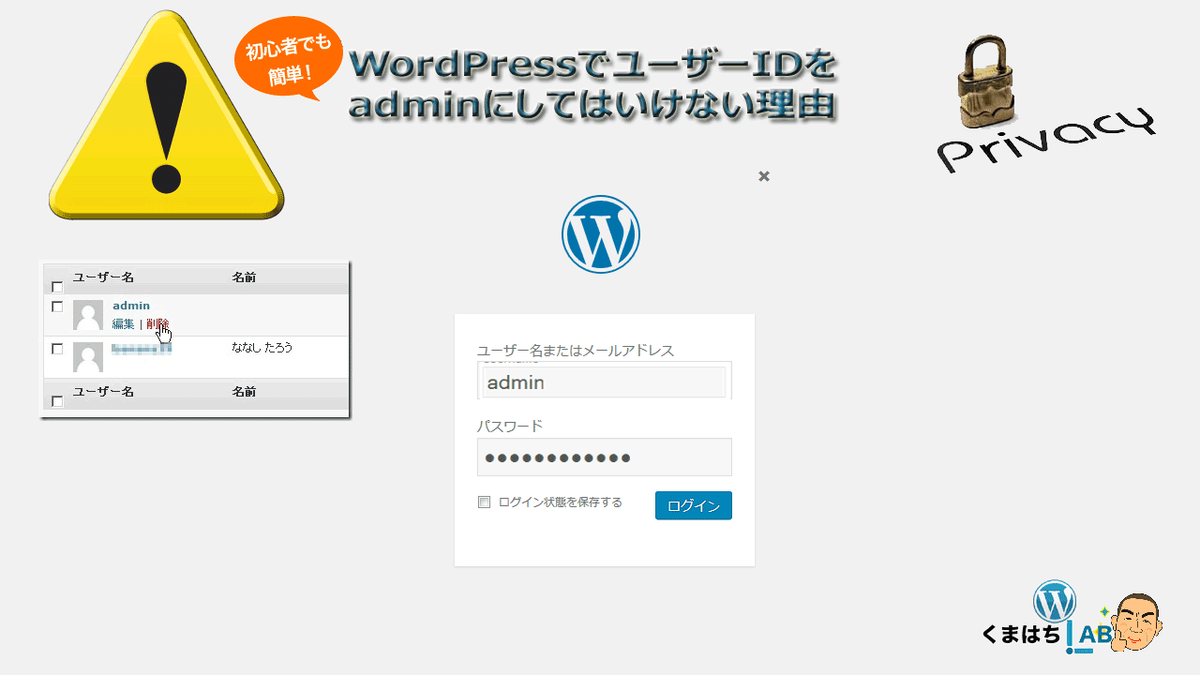Toggle select-all checkbox in top header row

tap(57, 287)
